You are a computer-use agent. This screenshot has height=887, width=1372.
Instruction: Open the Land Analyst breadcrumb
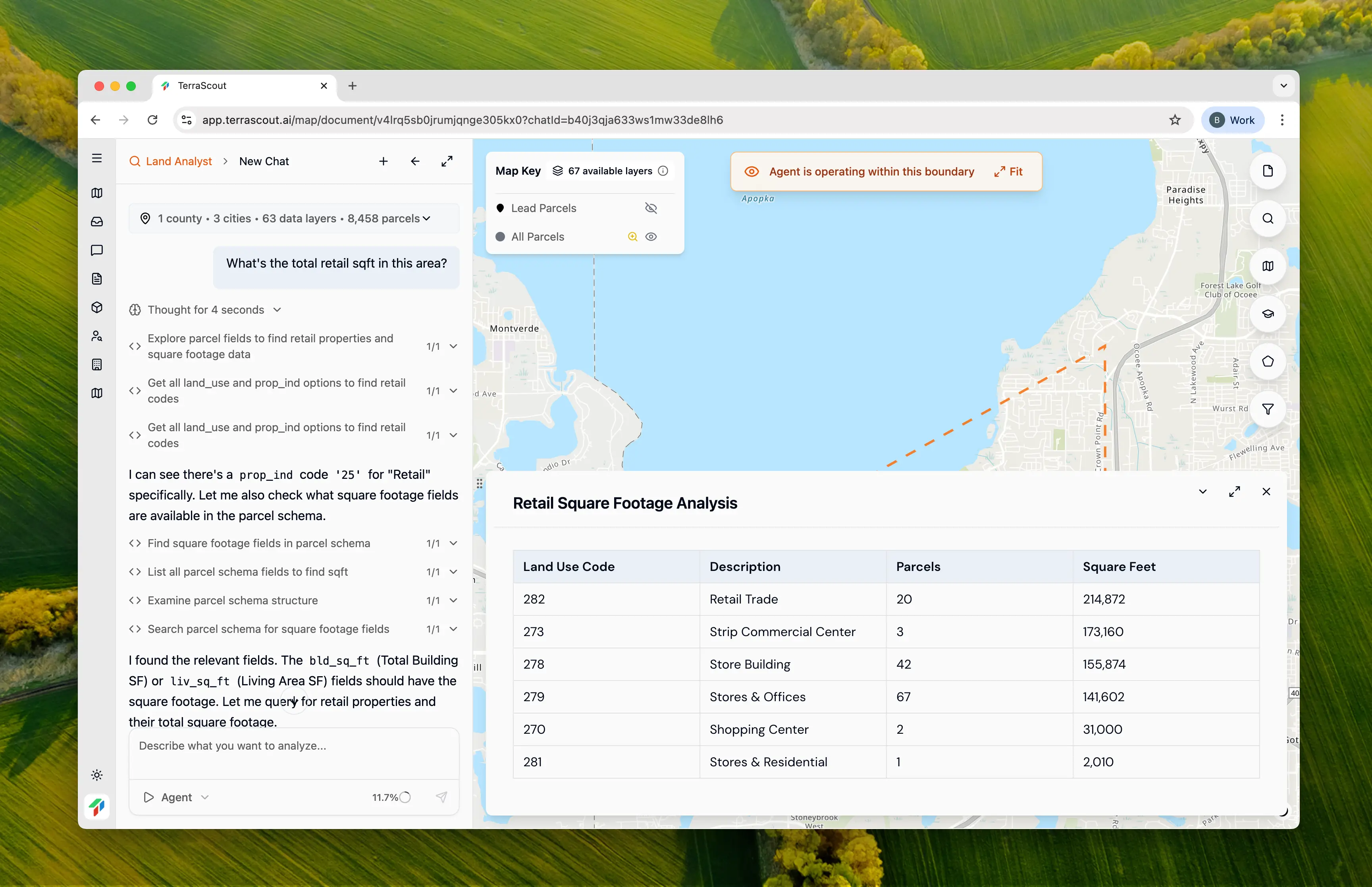(x=179, y=161)
